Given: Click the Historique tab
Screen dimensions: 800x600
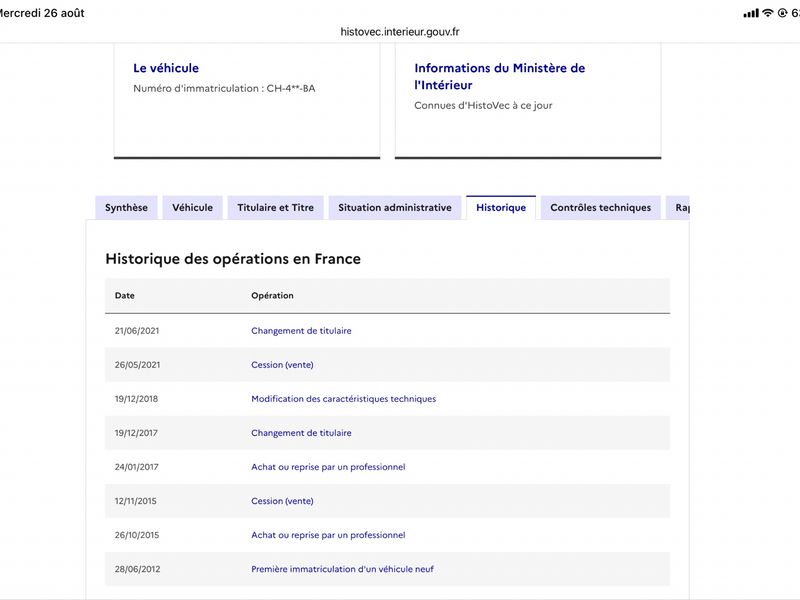Looking at the screenshot, I should (501, 208).
